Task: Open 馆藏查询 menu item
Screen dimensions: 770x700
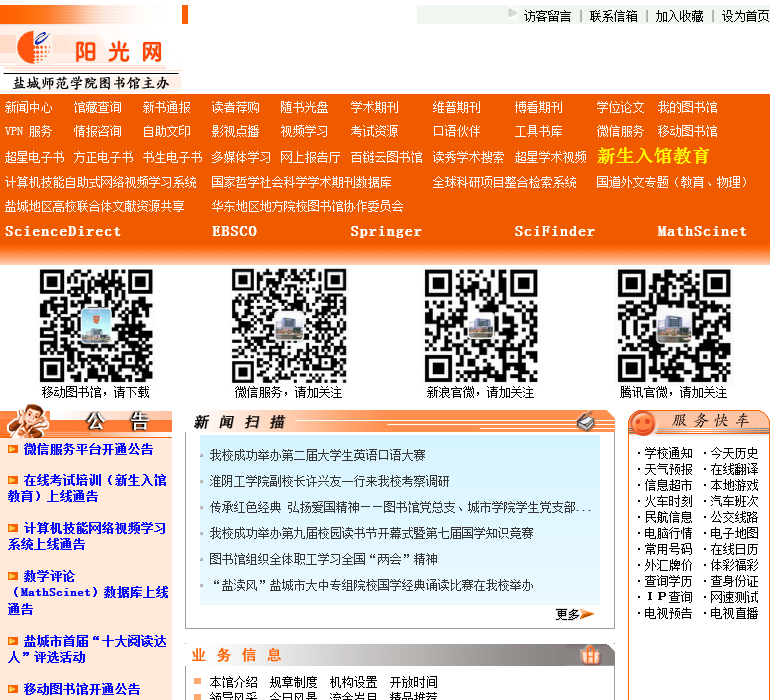Action: point(97,107)
